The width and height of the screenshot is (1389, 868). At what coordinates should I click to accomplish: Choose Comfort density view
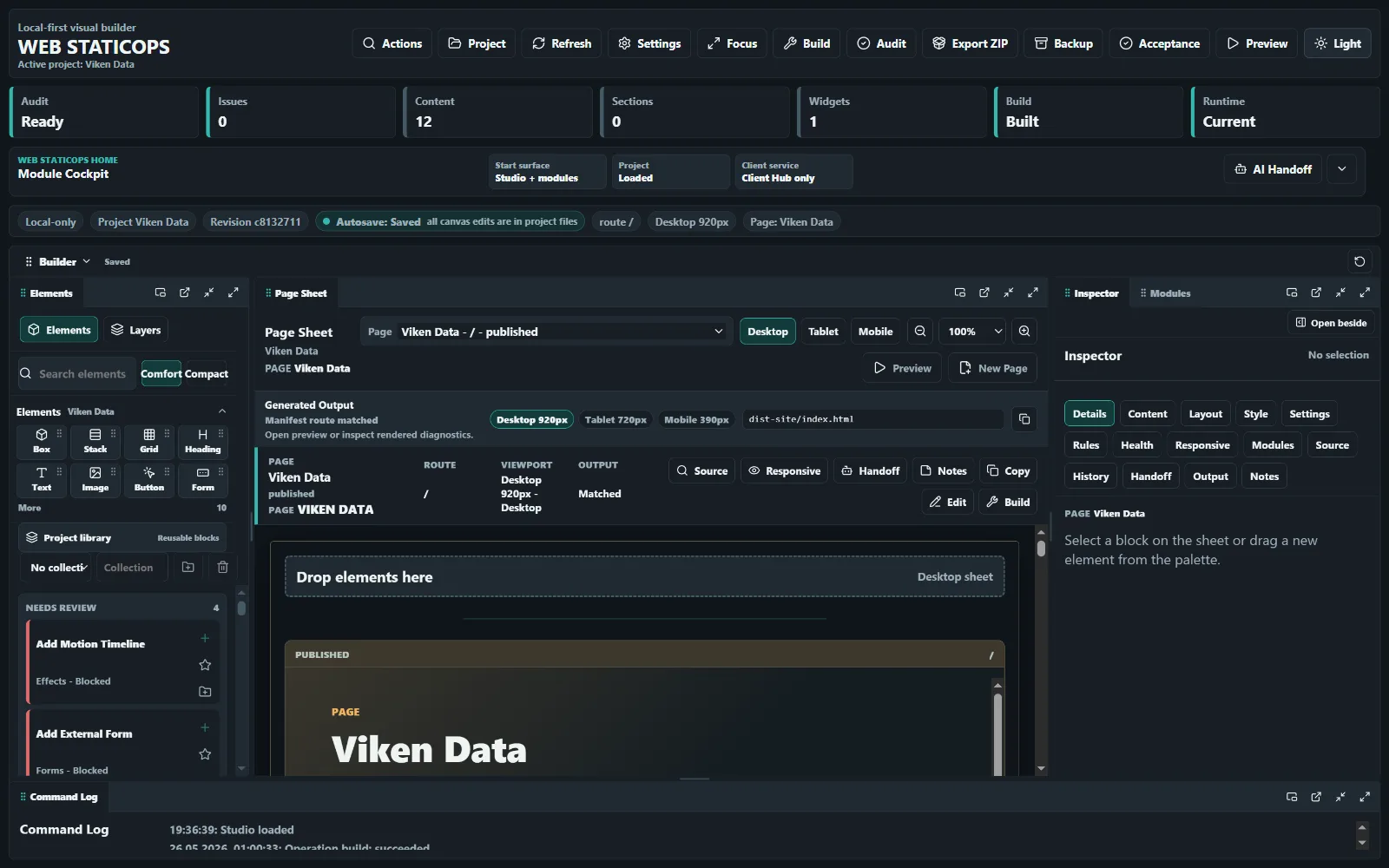(161, 374)
